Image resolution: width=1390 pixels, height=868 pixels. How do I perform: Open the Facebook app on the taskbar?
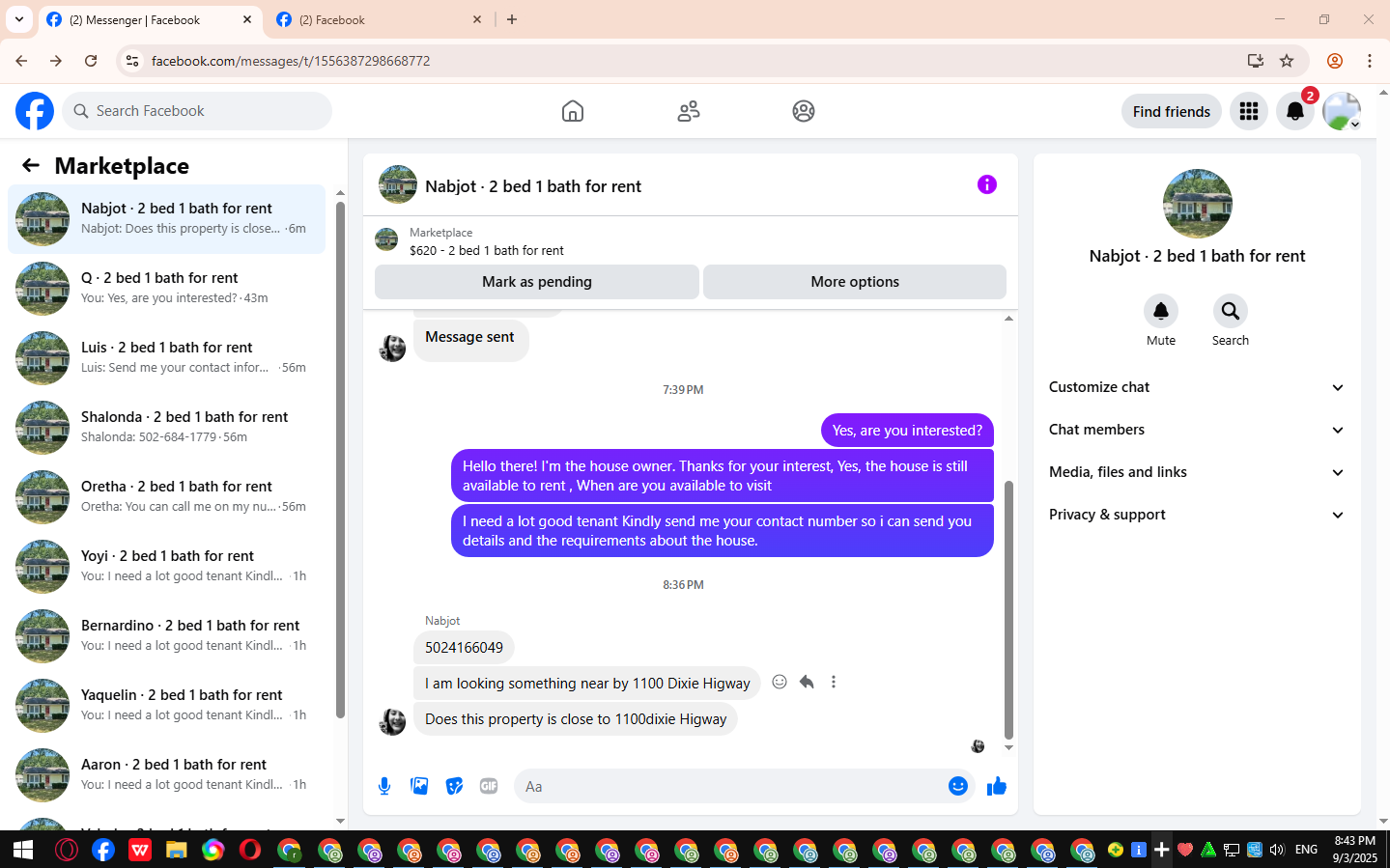[103, 850]
